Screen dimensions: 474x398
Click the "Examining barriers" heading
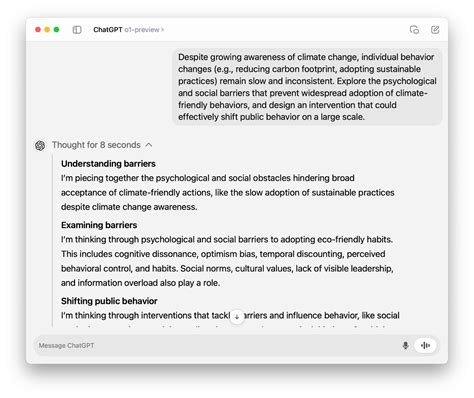pyautogui.click(x=99, y=225)
